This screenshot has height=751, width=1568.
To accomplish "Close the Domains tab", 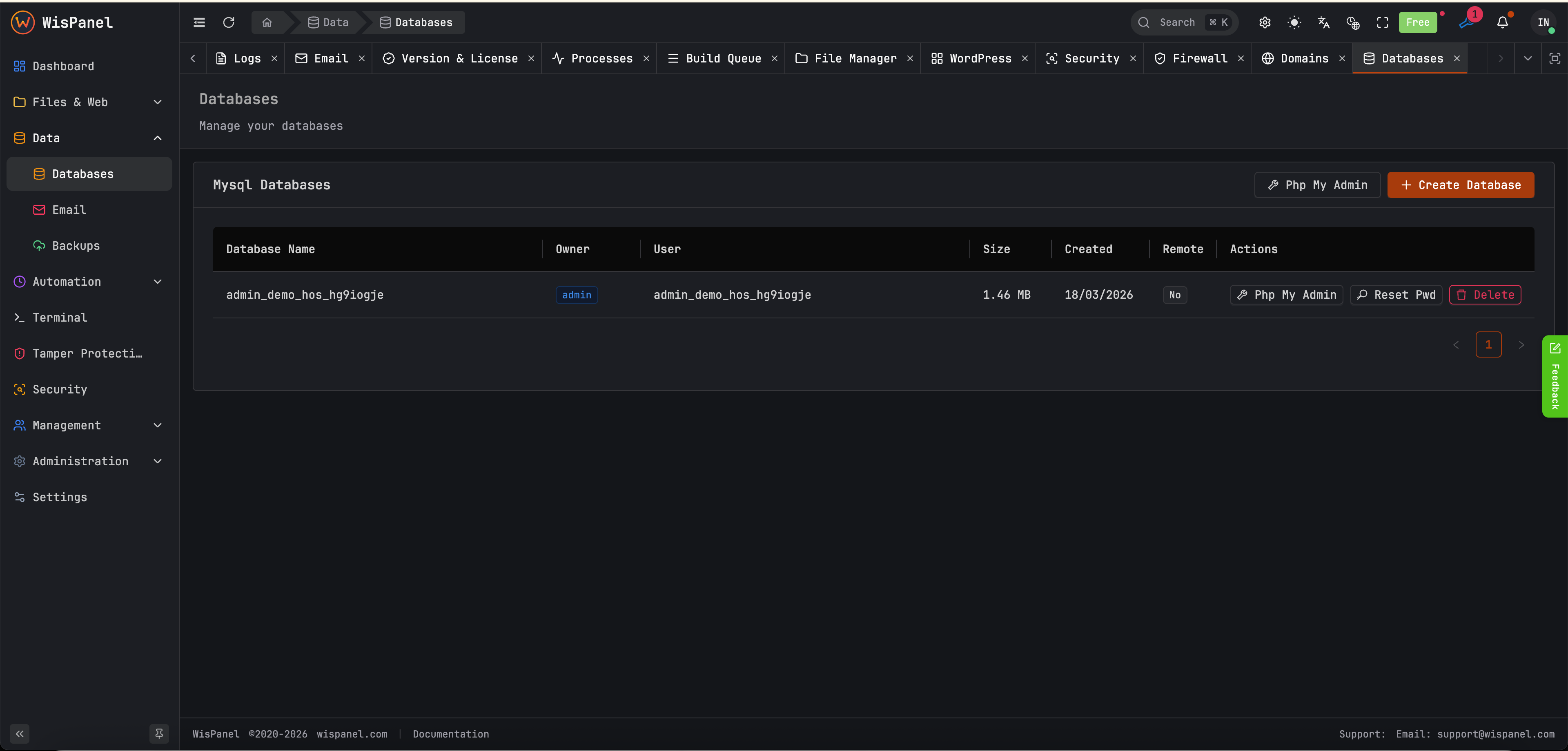I will click(1341, 58).
